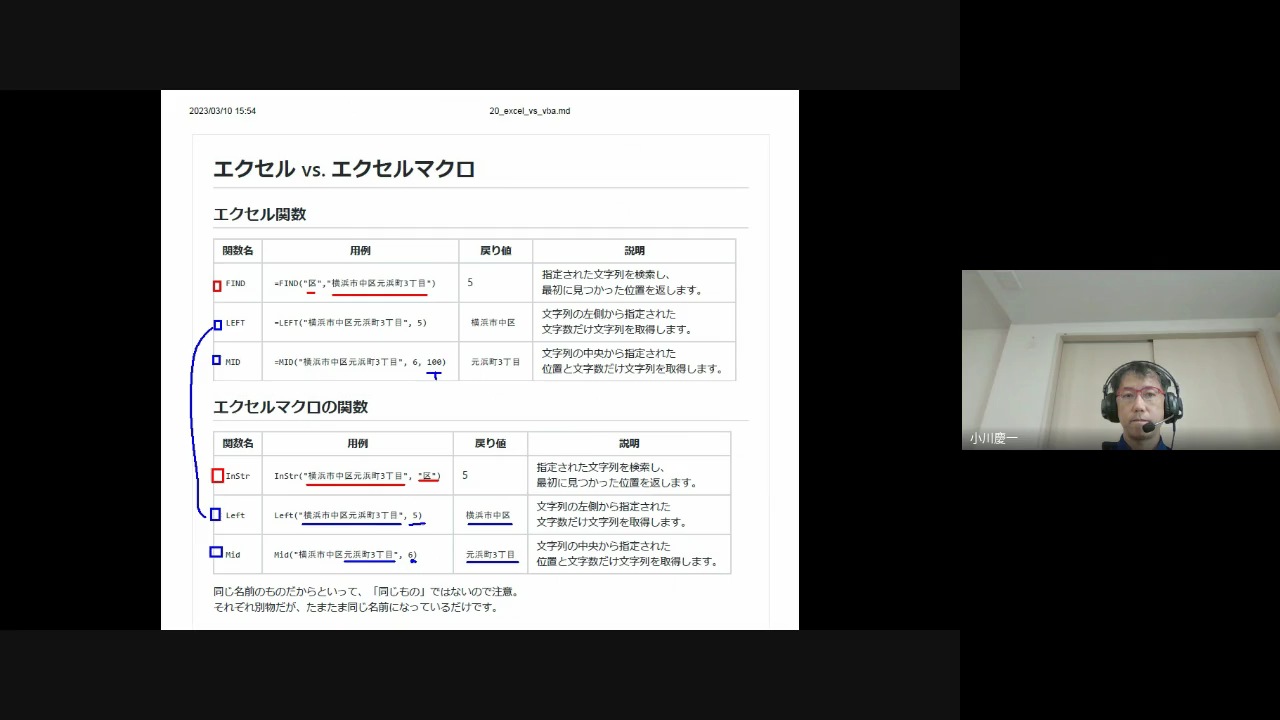Click the blue box beside uppercase LEFT
The image size is (1280, 720).
point(217,325)
